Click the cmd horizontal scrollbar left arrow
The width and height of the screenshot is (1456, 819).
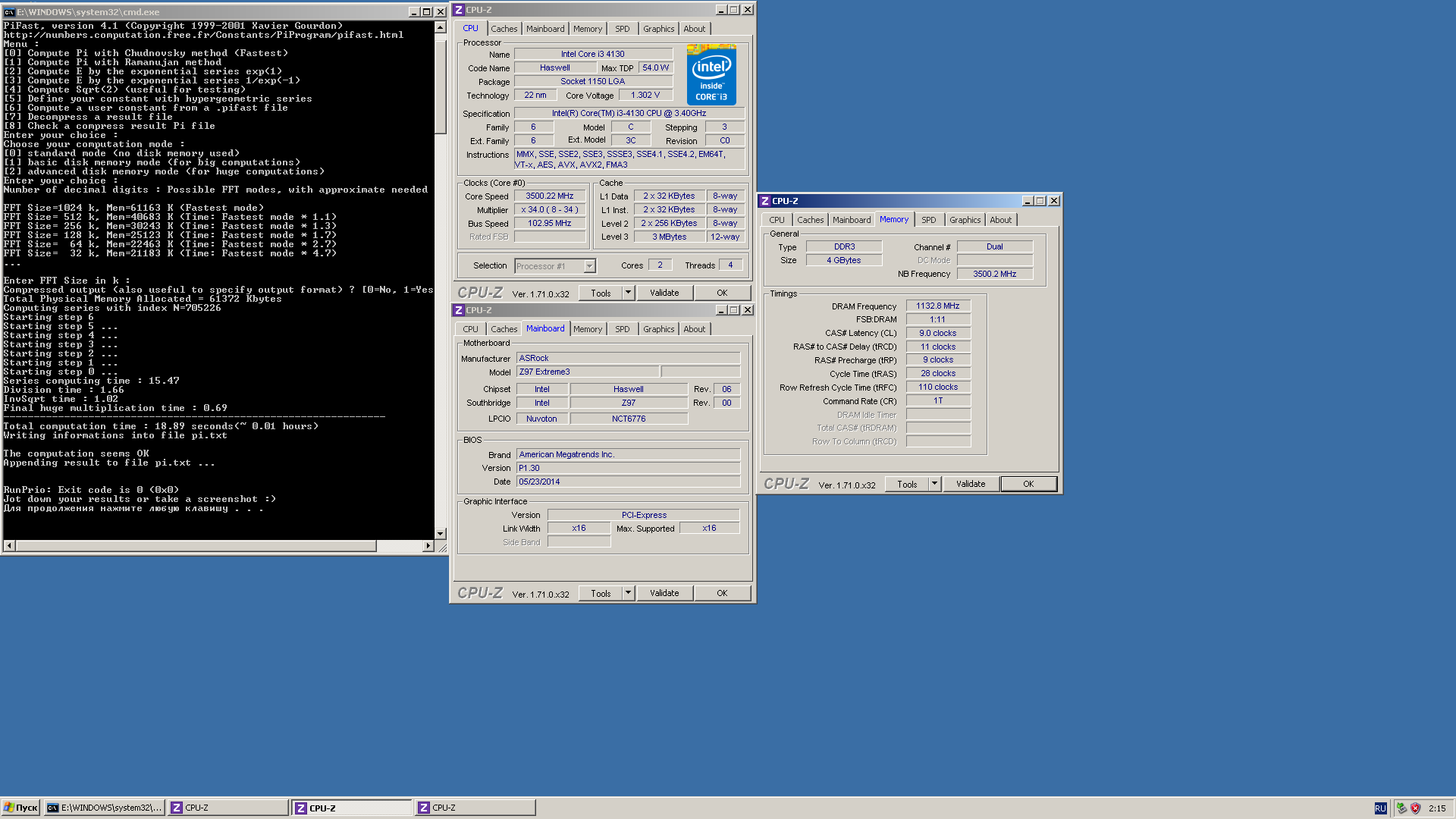point(9,546)
